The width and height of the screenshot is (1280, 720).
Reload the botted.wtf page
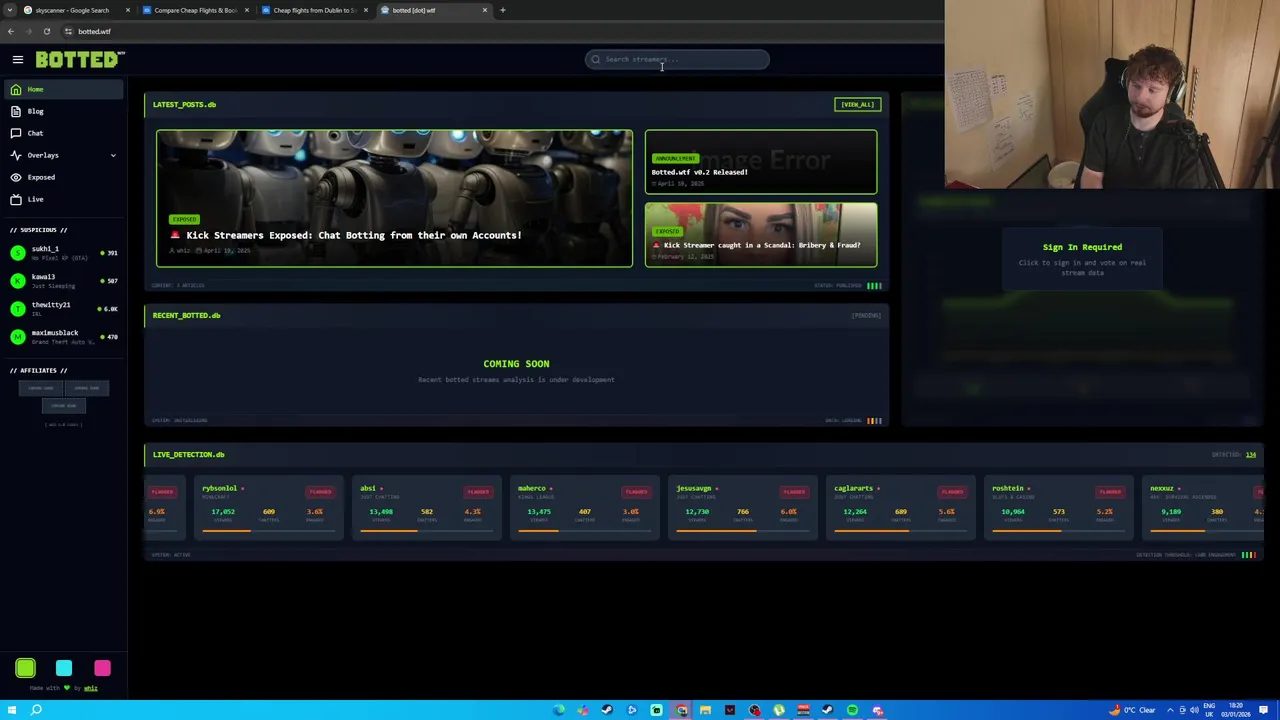click(46, 31)
